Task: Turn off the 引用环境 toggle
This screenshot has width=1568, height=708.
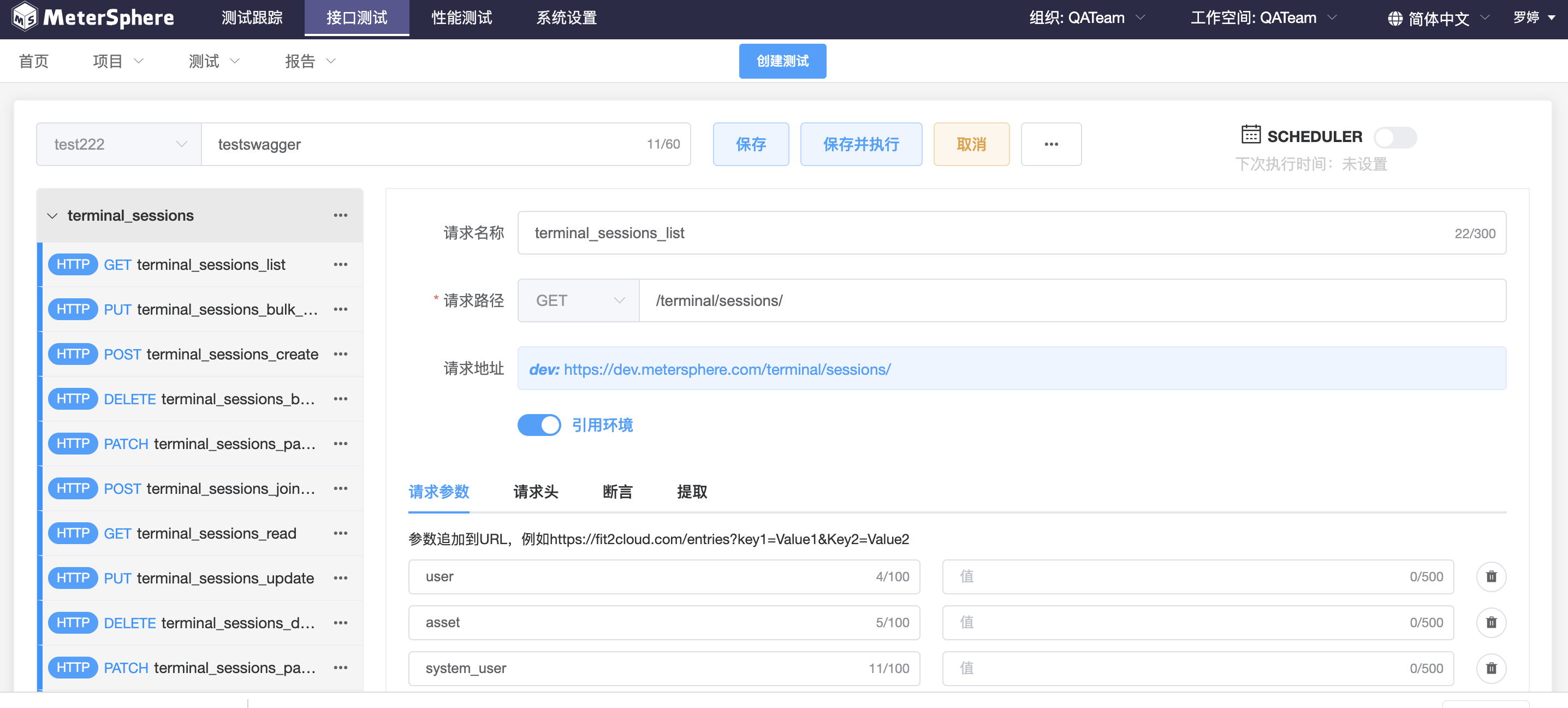Action: point(539,424)
